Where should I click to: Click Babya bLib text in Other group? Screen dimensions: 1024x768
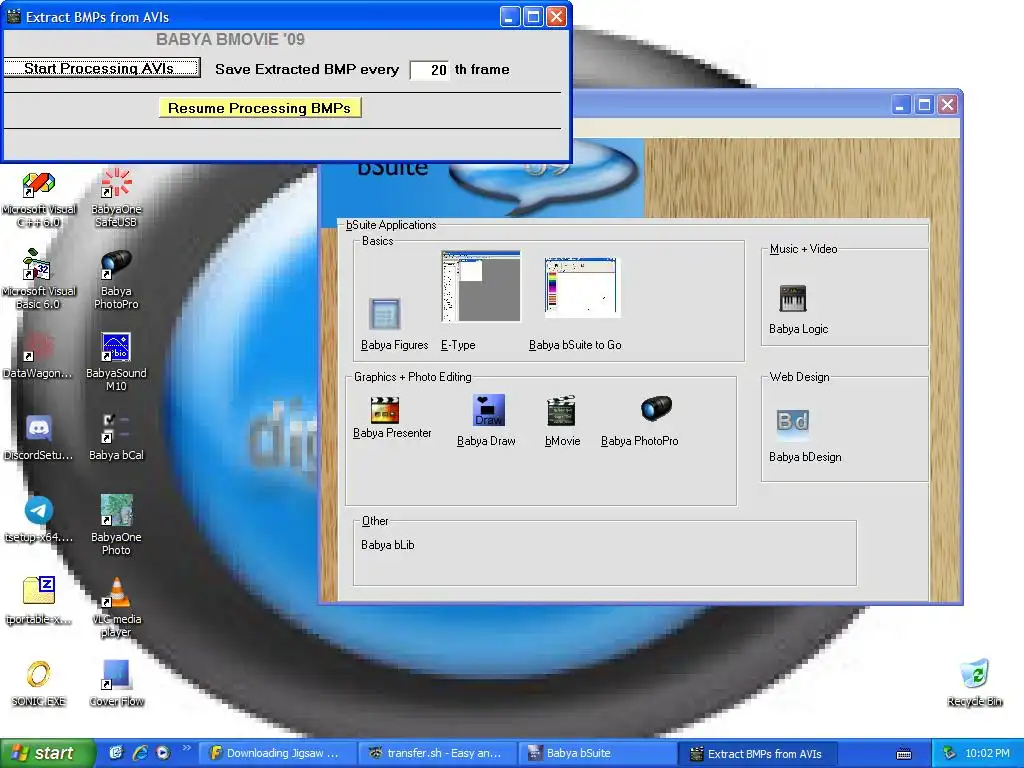[x=387, y=545]
